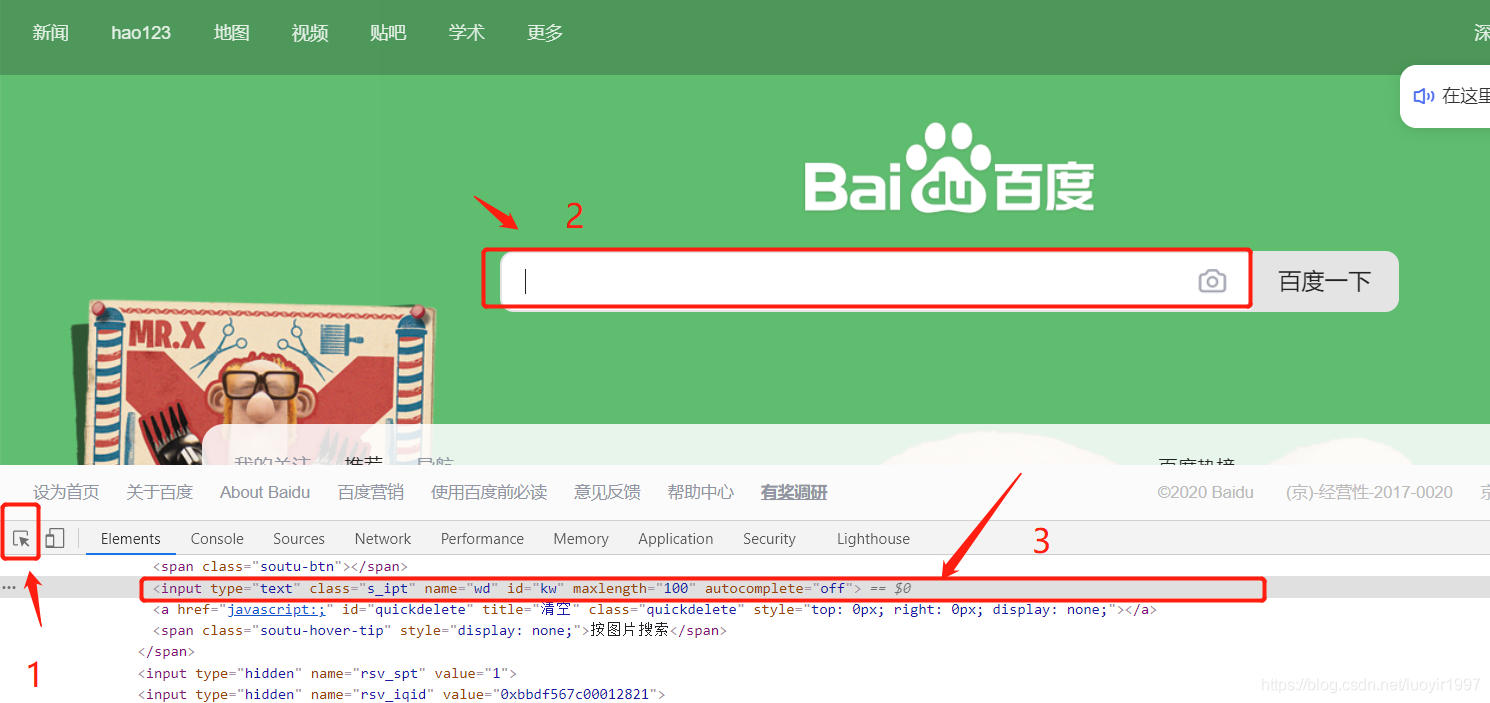1490x703 pixels.
Task: Switch to the Network tab in DevTools
Action: point(382,538)
